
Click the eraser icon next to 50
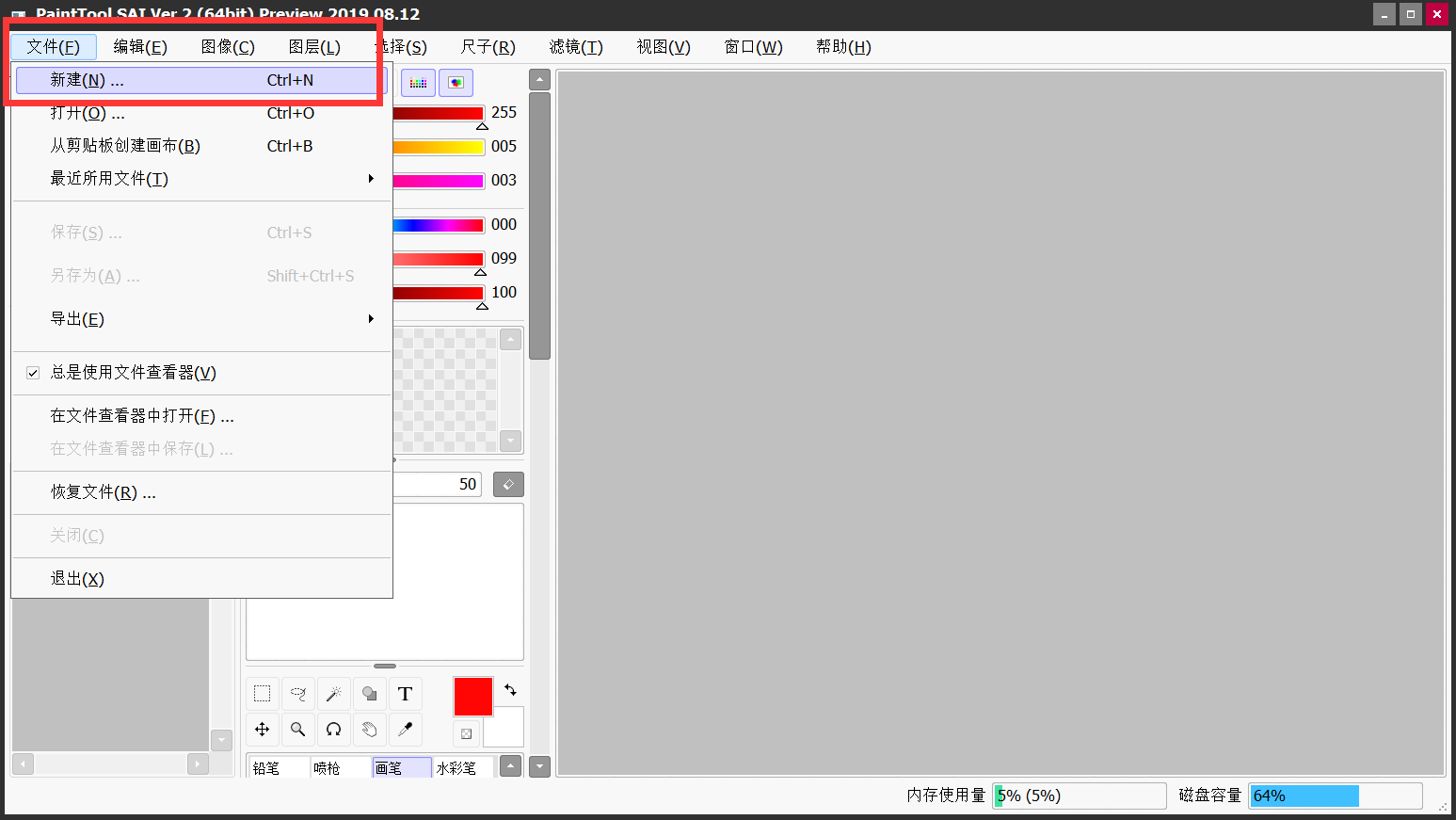point(508,484)
